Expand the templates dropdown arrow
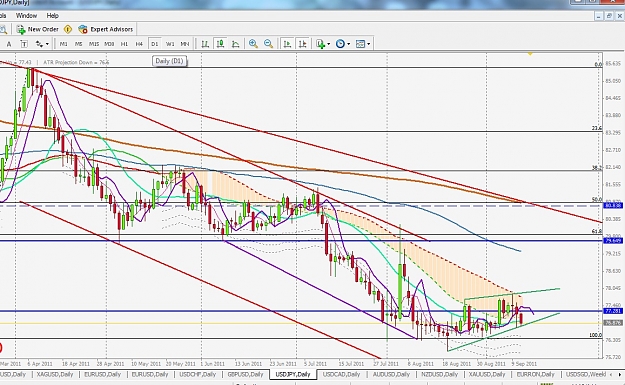Screen dimensions: 625x385 coord(369,44)
